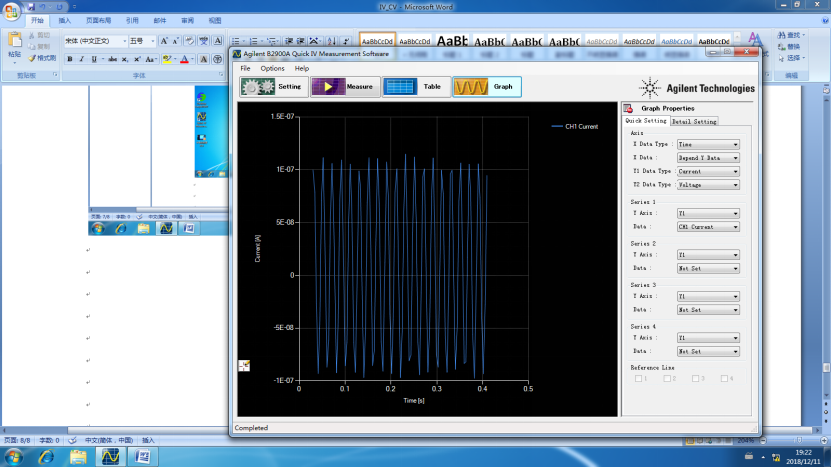Switch to Word from the taskbar

(x=143, y=457)
